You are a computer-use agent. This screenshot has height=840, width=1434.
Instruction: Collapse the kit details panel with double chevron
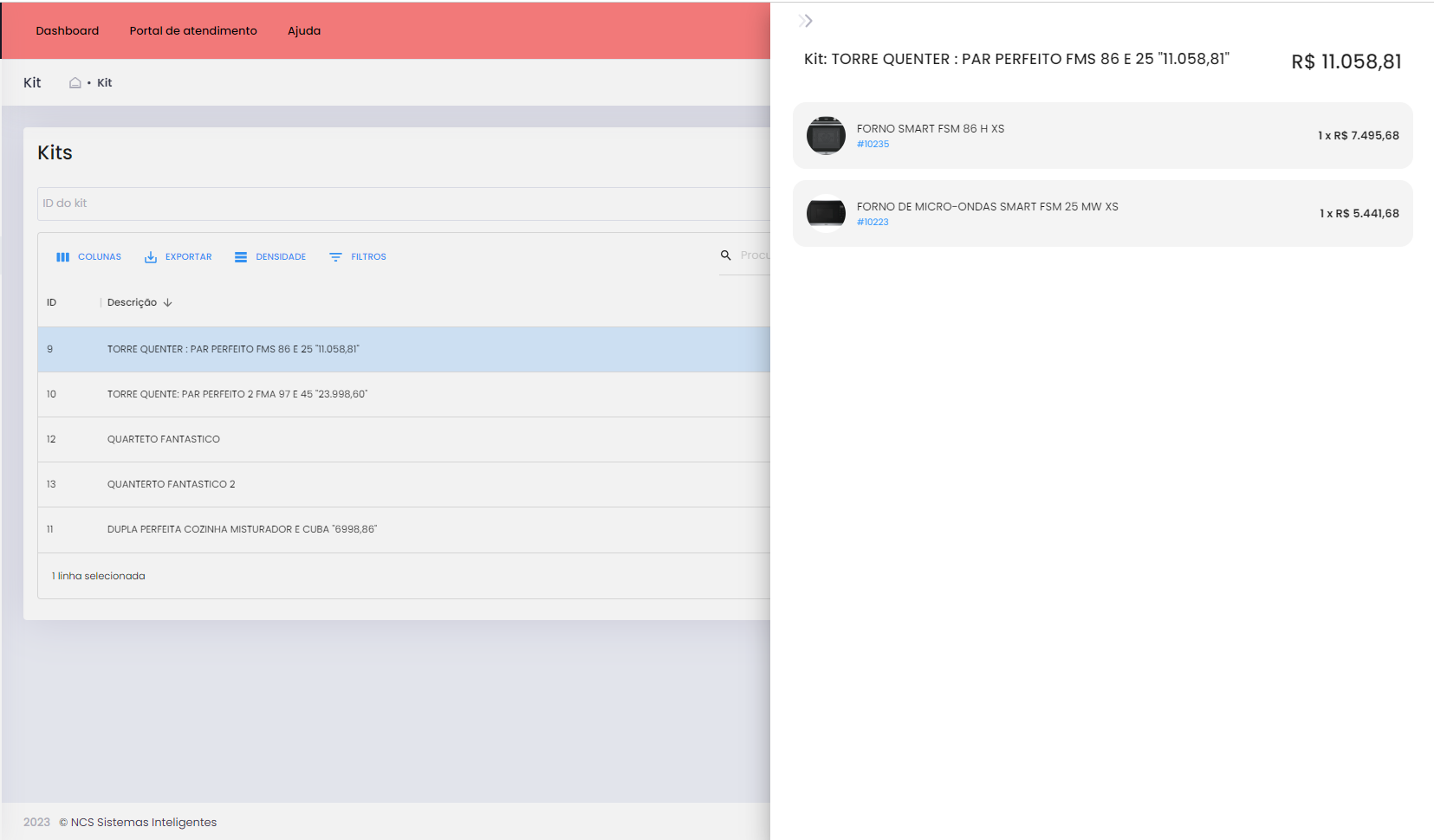click(806, 21)
